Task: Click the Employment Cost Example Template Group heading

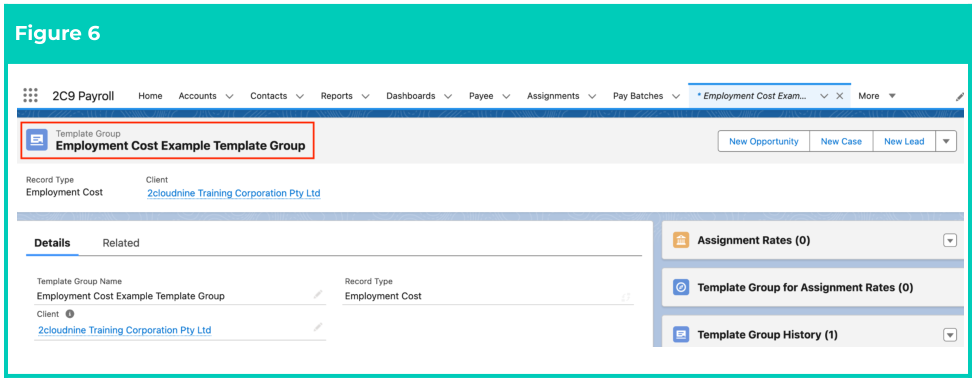Action: (181, 146)
